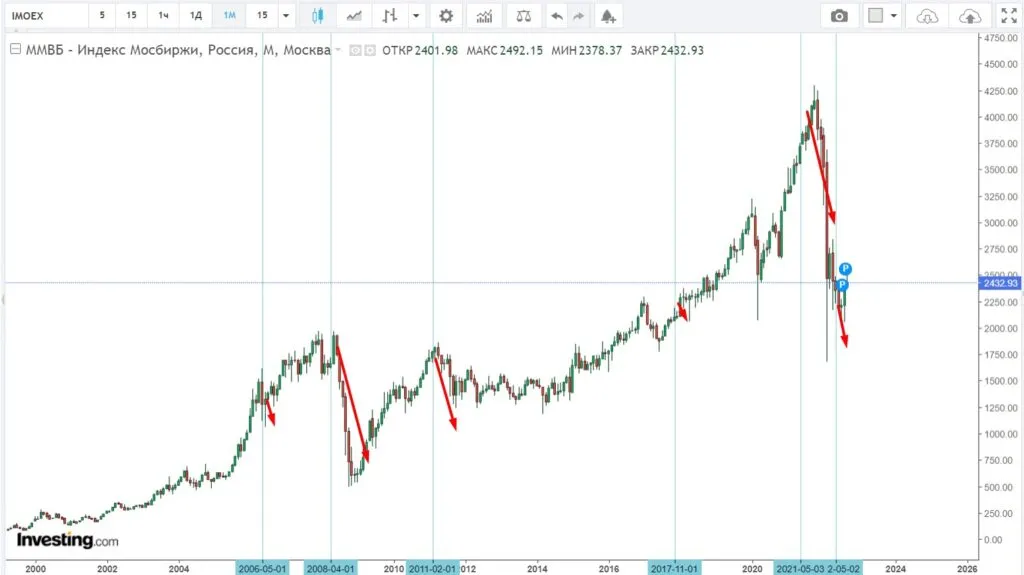Open the chart style dropdown arrow
The height and width of the screenshot is (575, 1024).
417,16
